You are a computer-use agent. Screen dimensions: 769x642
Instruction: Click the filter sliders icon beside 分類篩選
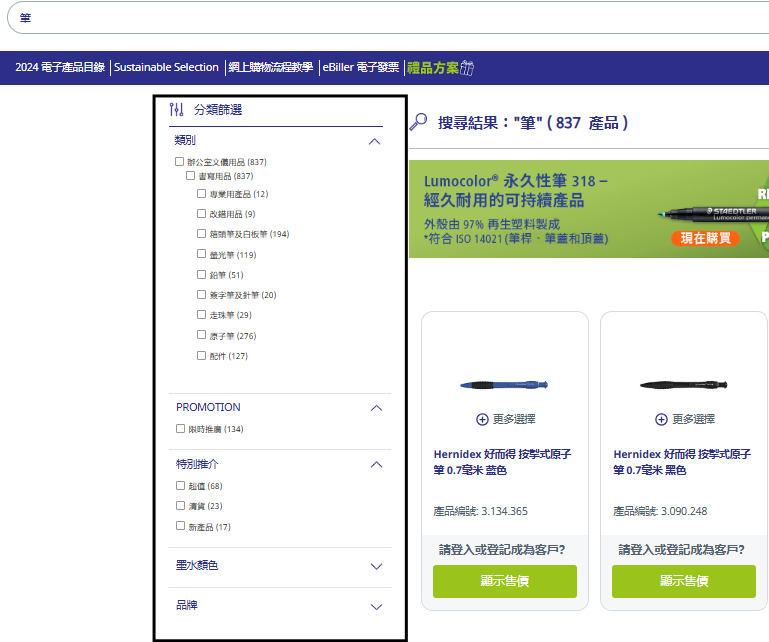[176, 109]
